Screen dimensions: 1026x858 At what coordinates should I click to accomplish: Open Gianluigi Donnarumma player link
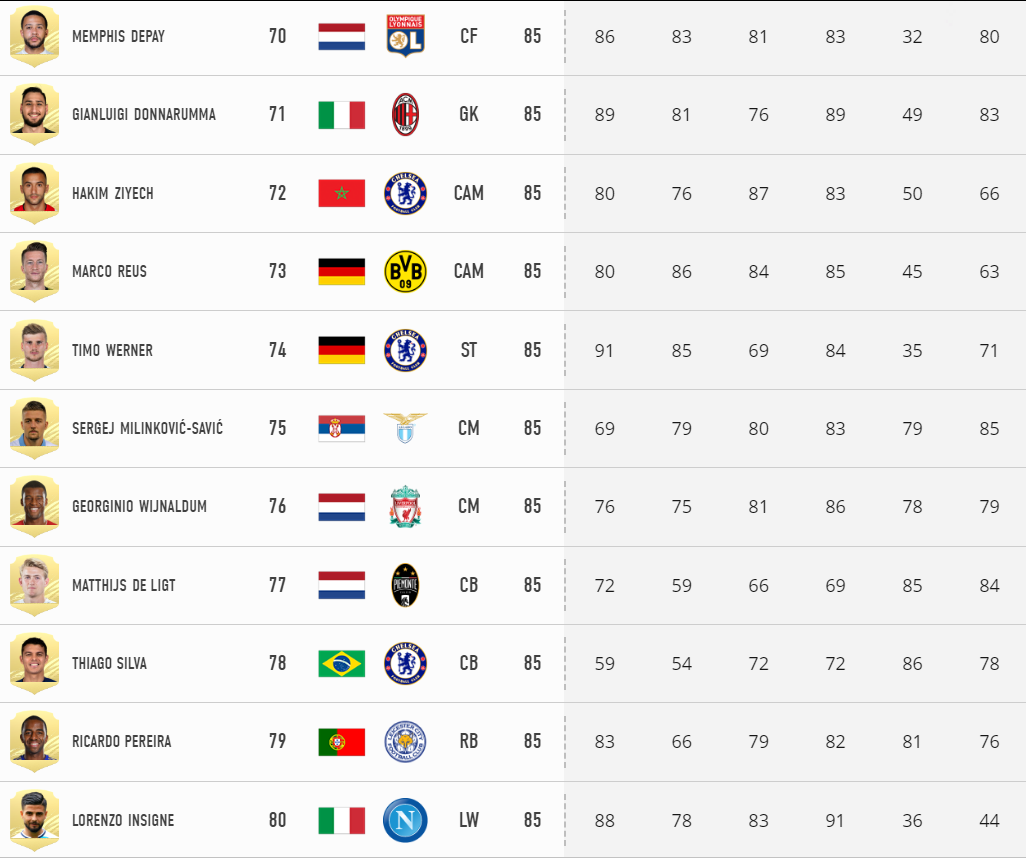pos(143,115)
